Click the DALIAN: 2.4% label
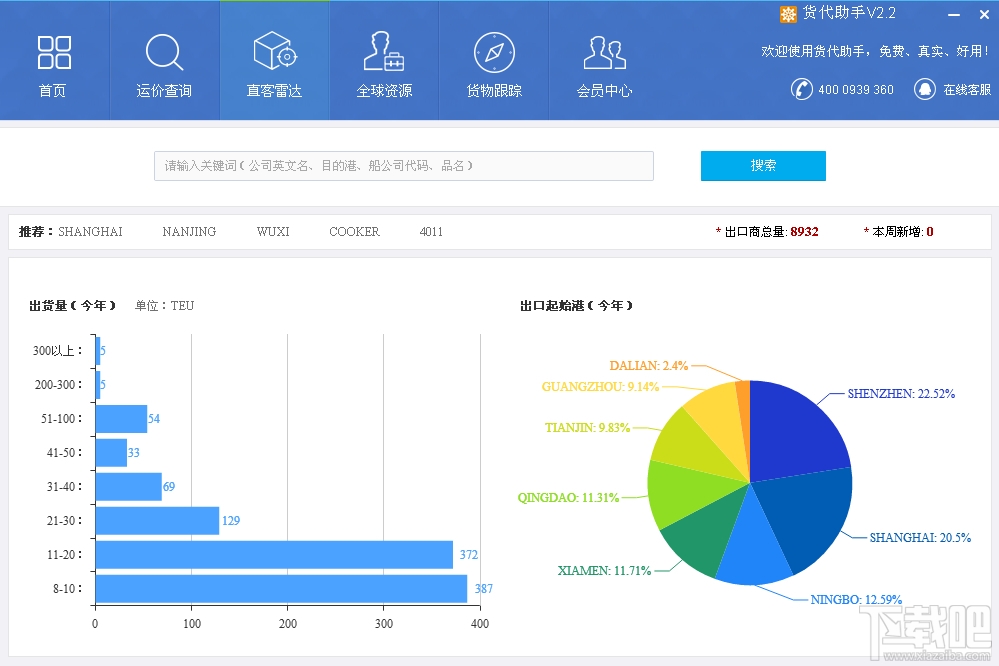This screenshot has height=666, width=999. click(x=649, y=366)
